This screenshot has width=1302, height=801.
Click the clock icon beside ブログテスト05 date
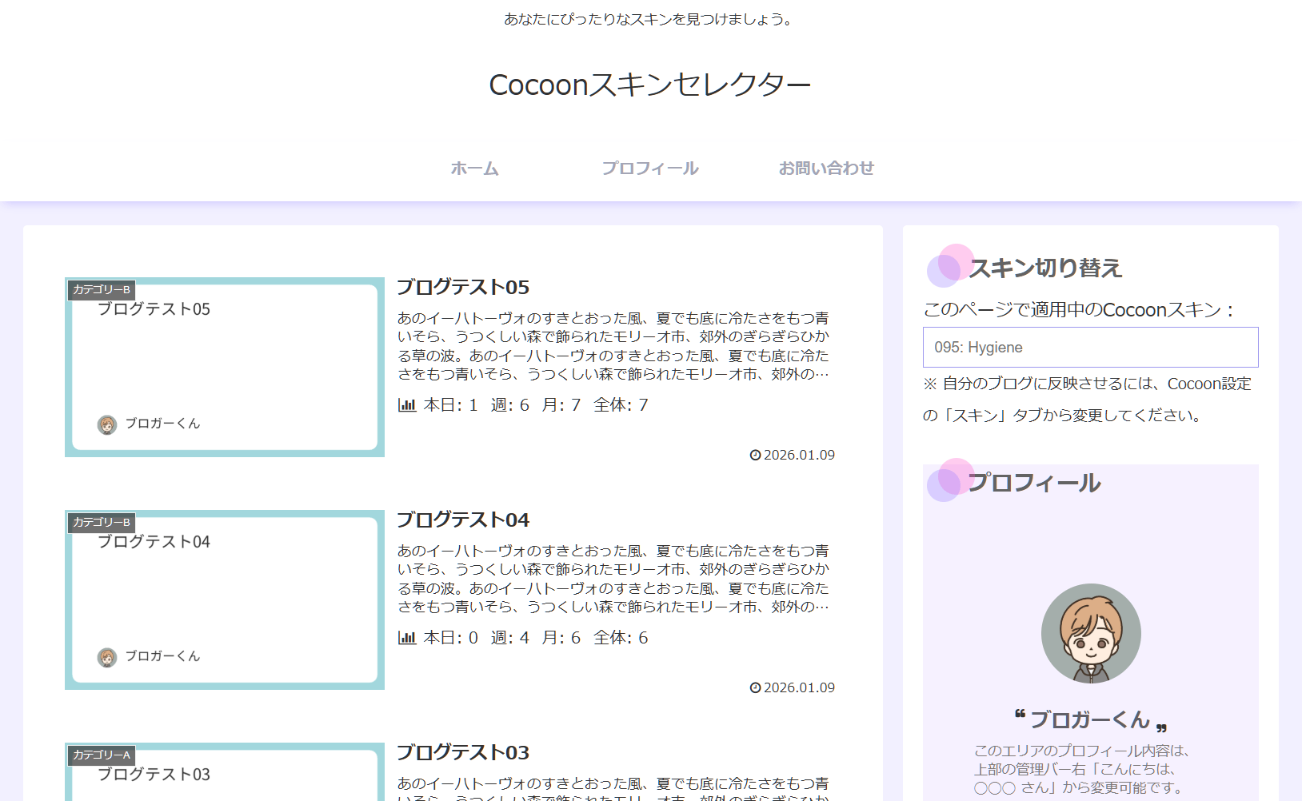755,455
